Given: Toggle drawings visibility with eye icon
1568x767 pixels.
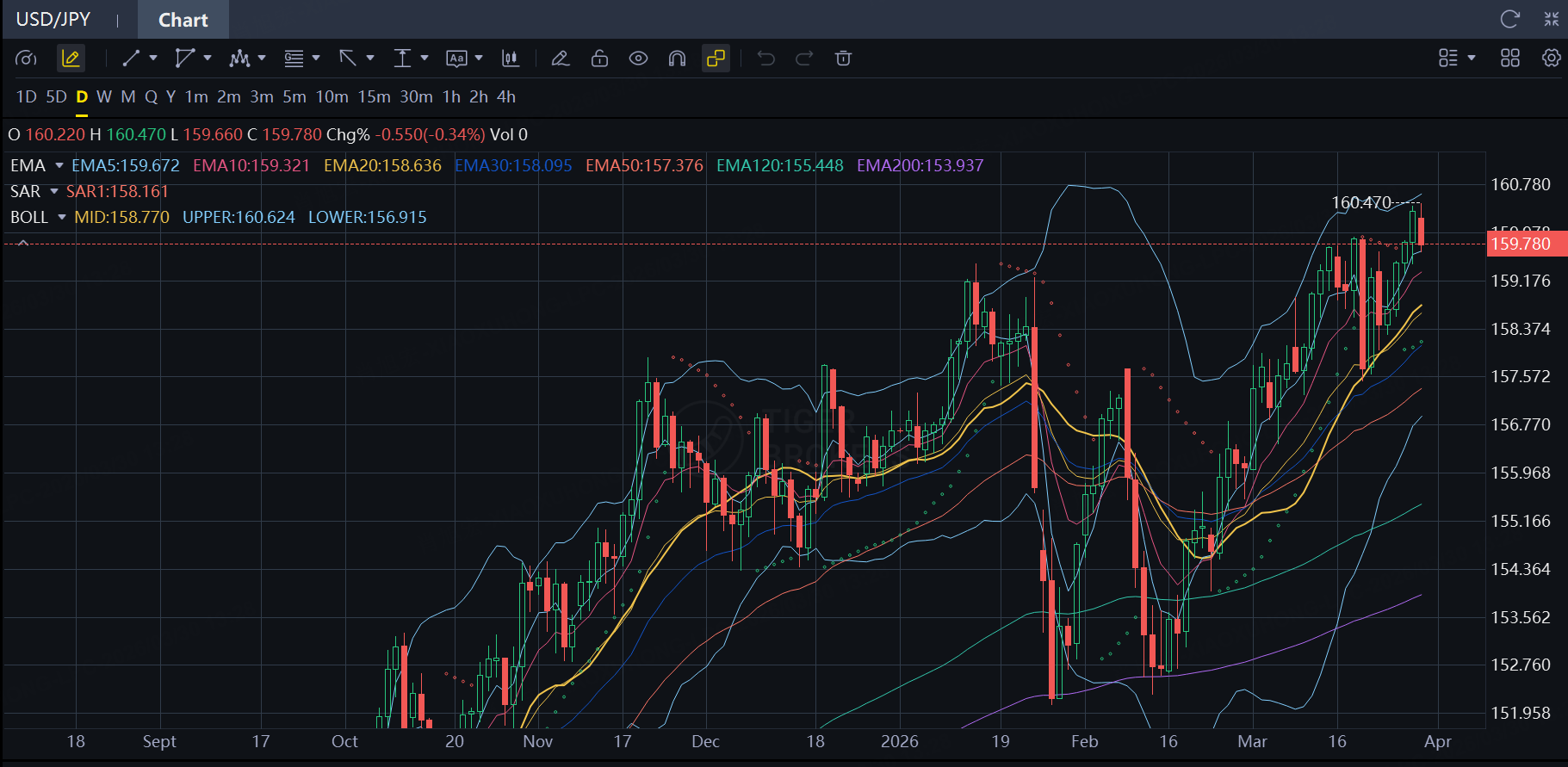Looking at the screenshot, I should (638, 59).
